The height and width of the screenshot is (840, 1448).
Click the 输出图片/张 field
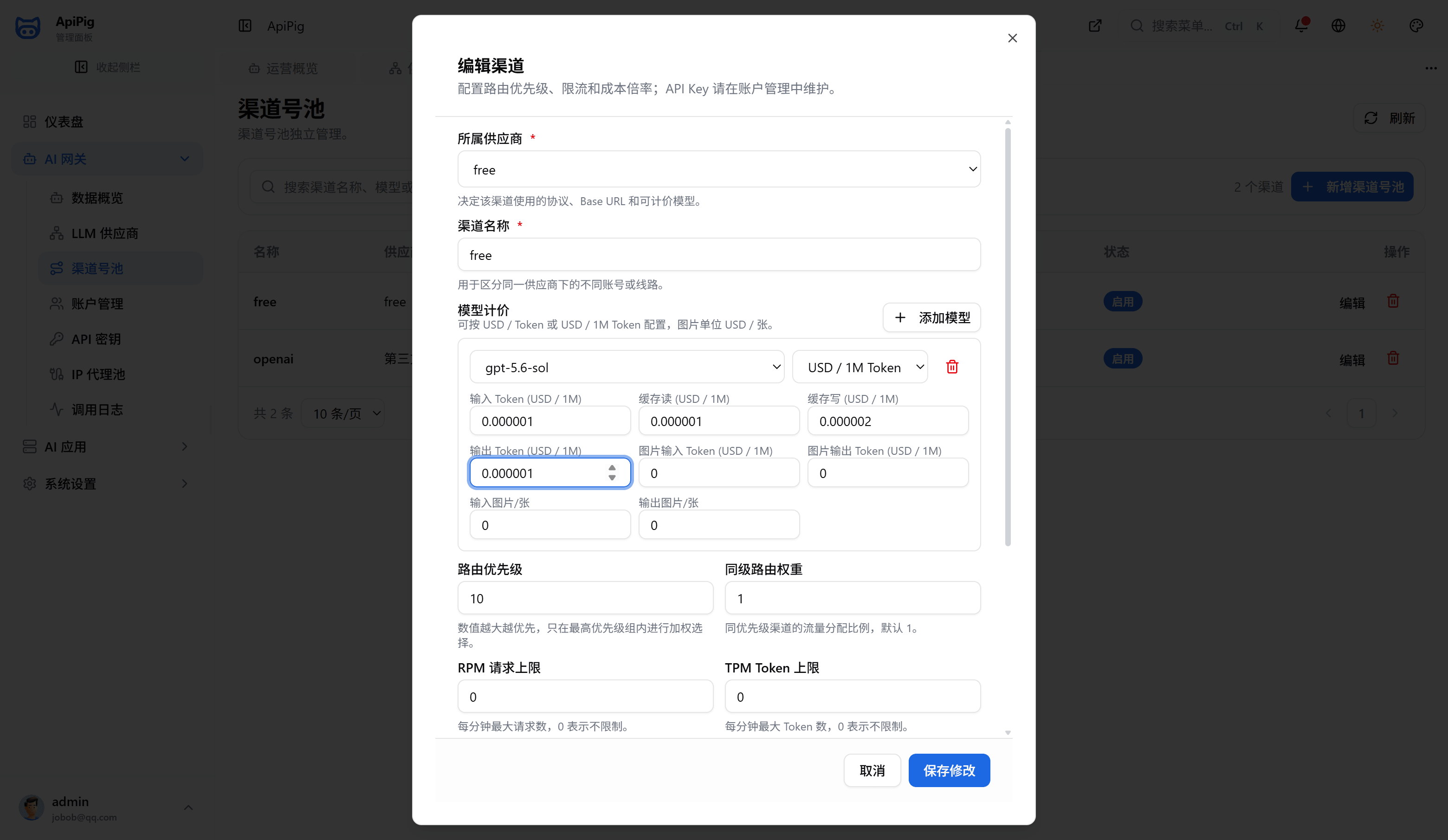coord(719,524)
